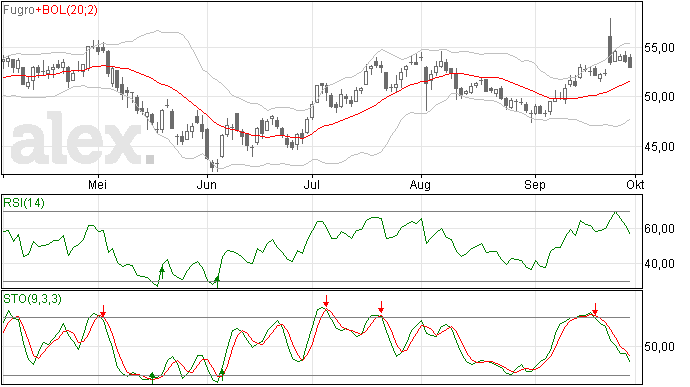Click the 40,00 value on the RSI axis
The height and width of the screenshot is (387, 690).
pos(659,264)
